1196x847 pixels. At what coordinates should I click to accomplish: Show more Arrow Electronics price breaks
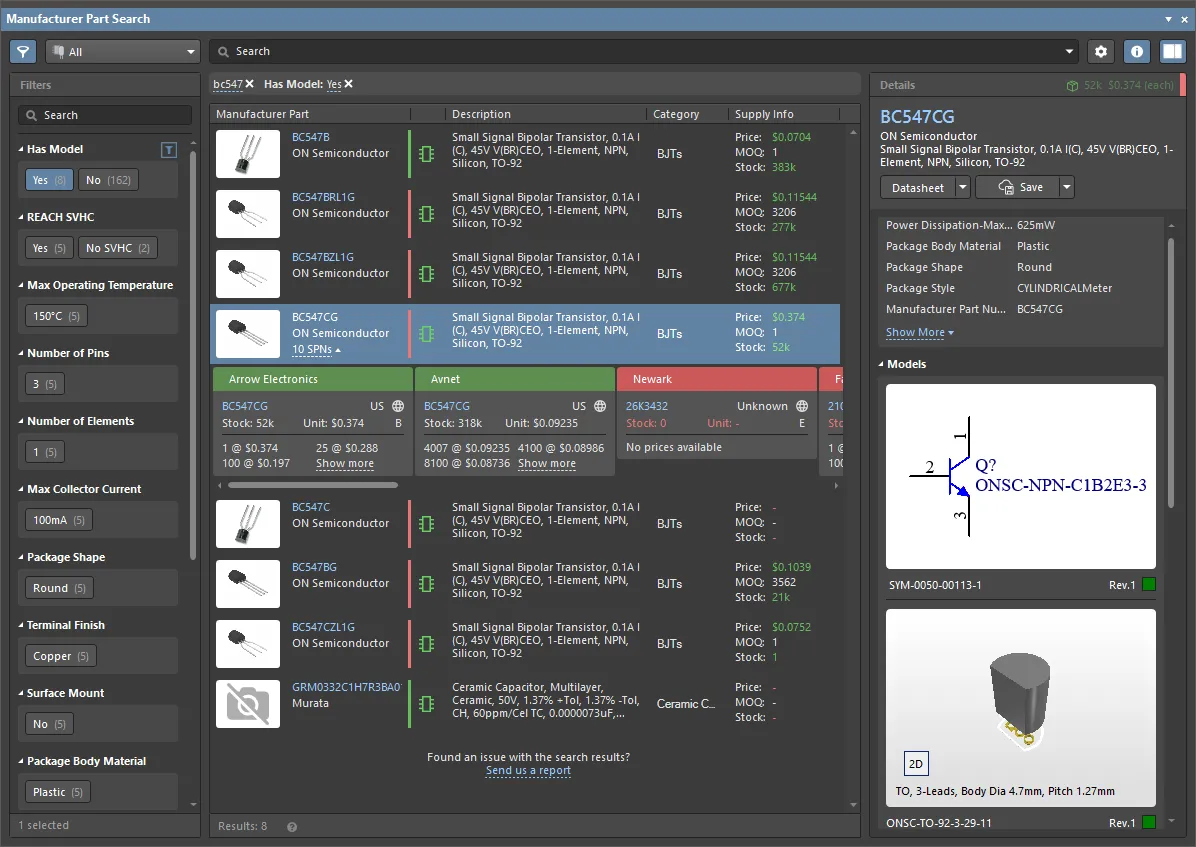[345, 464]
